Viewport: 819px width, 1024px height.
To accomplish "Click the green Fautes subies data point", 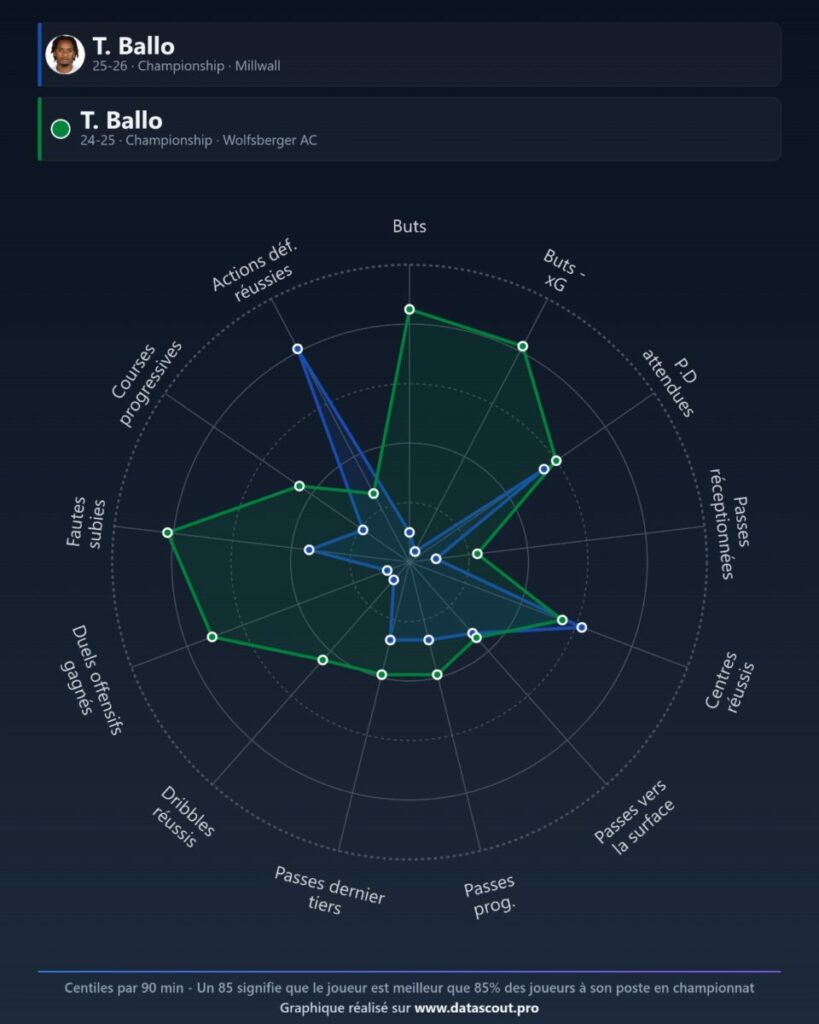I will coord(167,533).
